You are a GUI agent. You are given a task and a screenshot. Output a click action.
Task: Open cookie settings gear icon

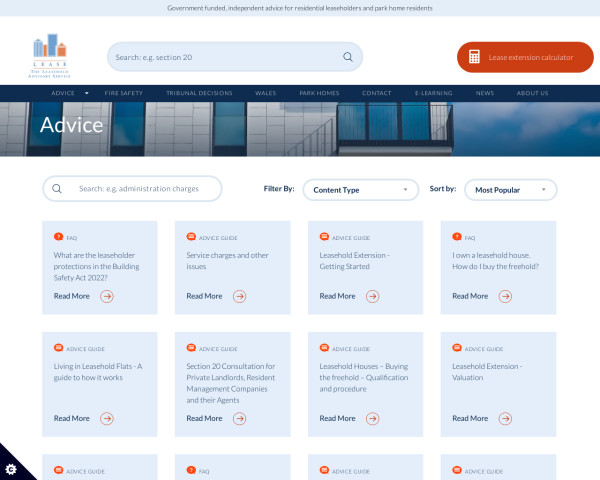11,468
